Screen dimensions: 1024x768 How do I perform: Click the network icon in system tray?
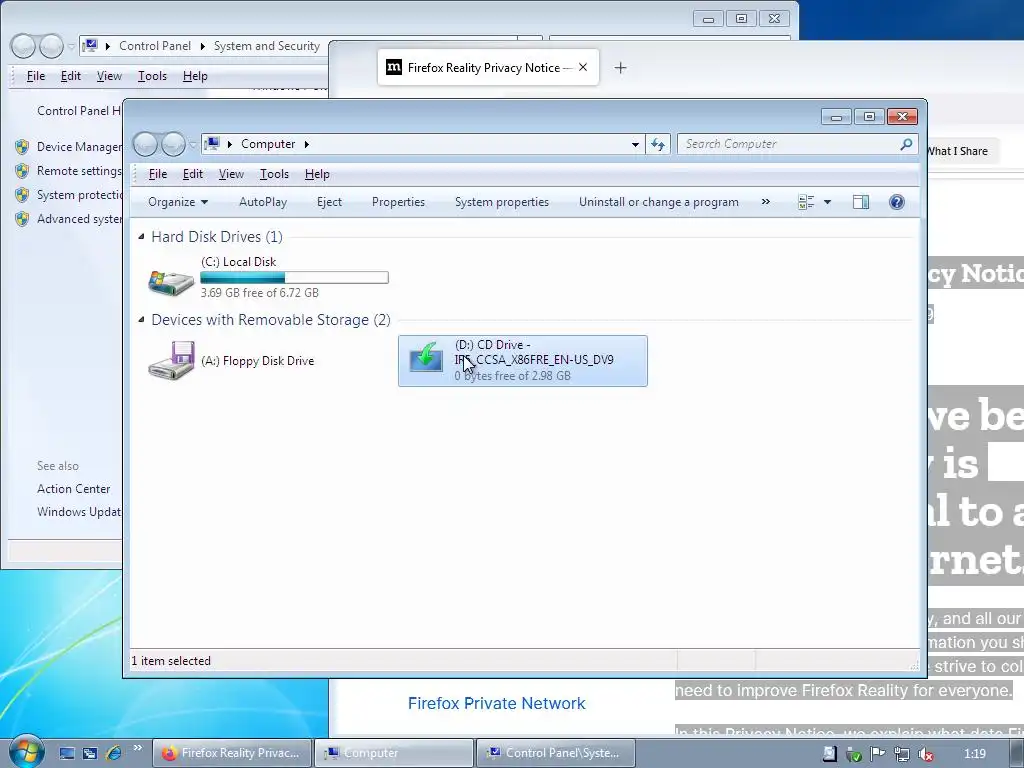[x=902, y=754]
